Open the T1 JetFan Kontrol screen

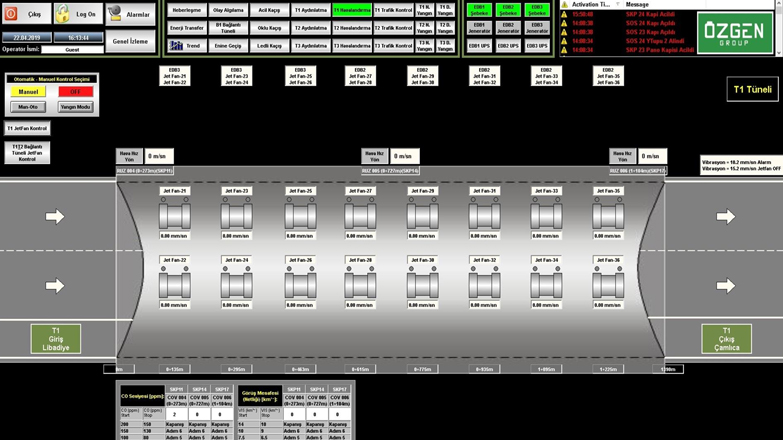pyautogui.click(x=27, y=129)
